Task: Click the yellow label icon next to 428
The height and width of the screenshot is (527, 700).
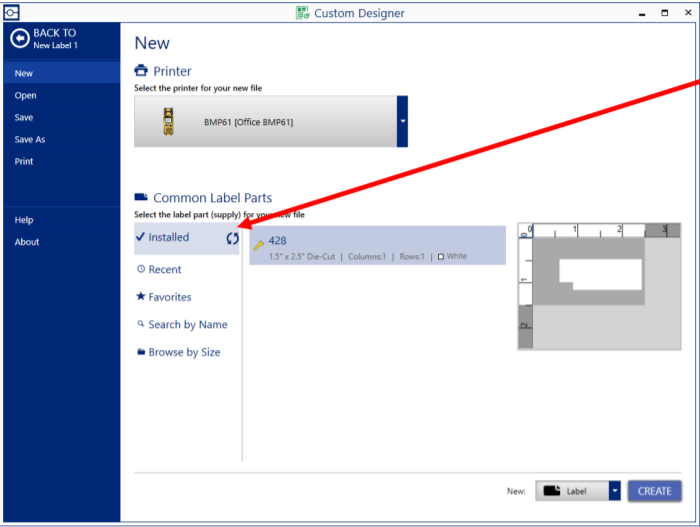Action: coord(258,244)
